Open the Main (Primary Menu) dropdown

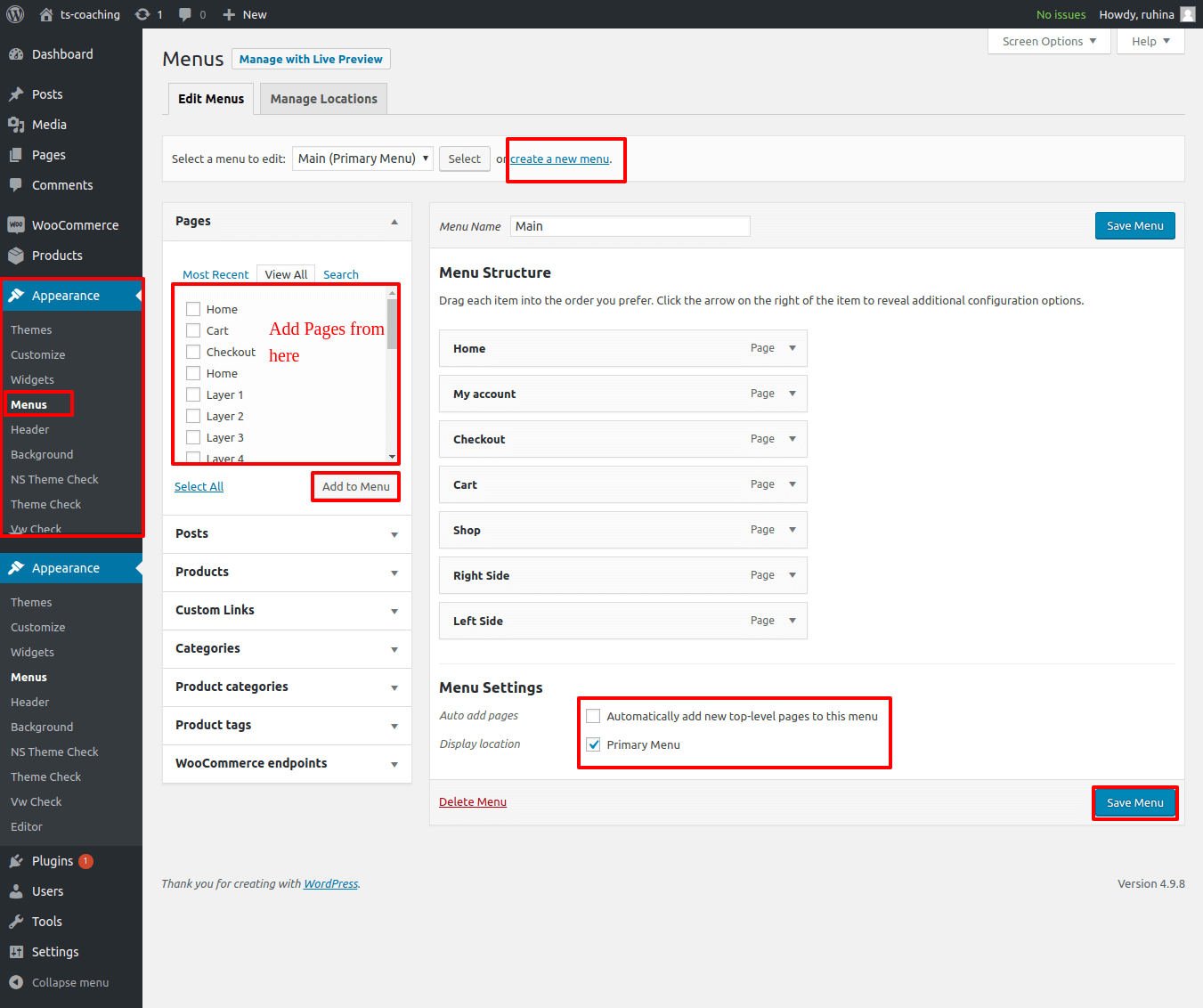point(362,159)
